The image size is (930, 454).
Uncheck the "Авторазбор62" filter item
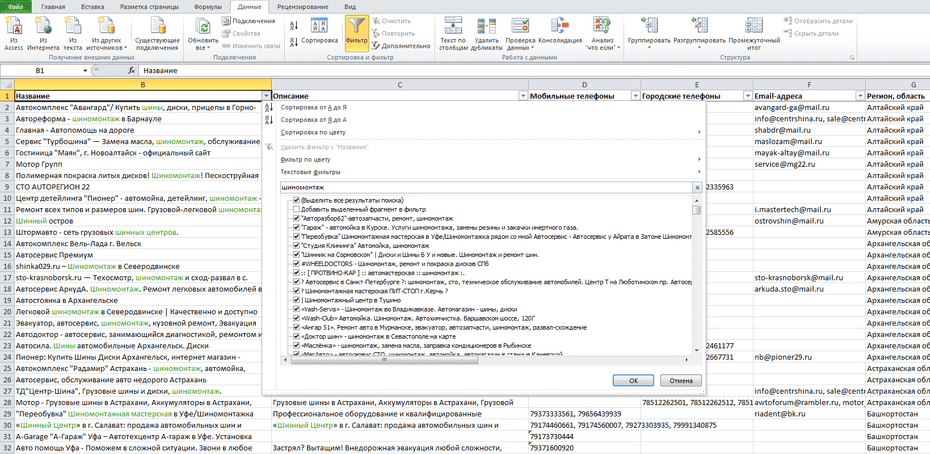pyautogui.click(x=297, y=218)
